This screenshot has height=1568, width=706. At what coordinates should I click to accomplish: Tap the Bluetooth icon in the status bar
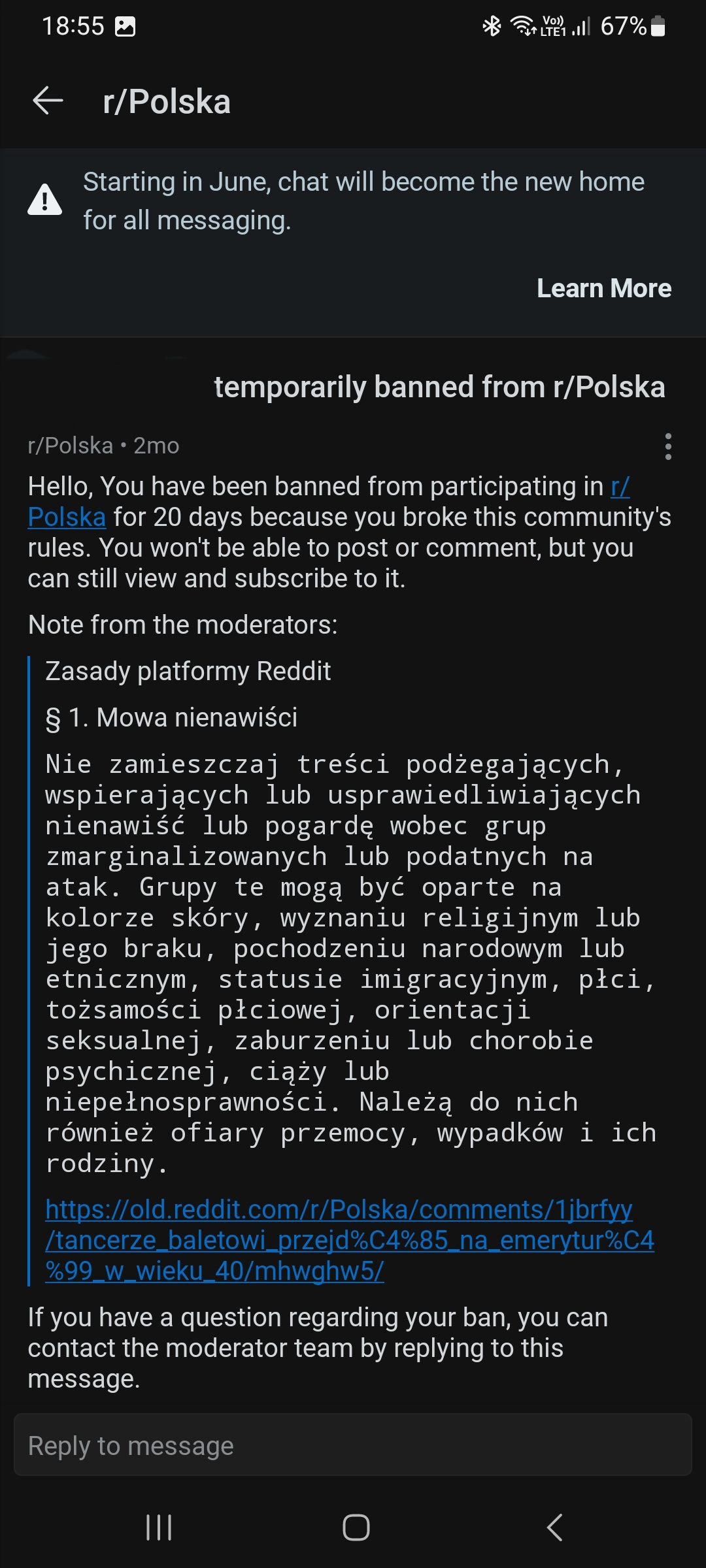coord(491,26)
